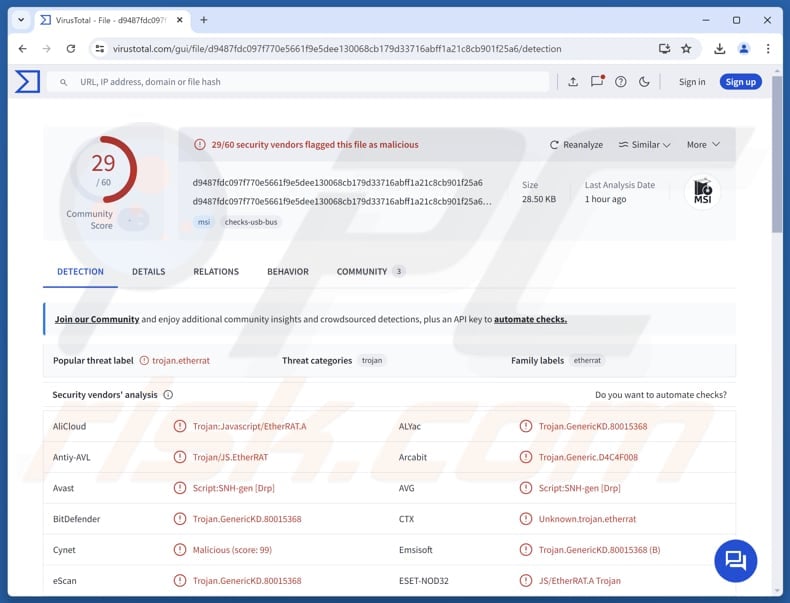Click the Last Analysis Date value '1 hour ago'
This screenshot has width=790, height=603.
[x=605, y=199]
